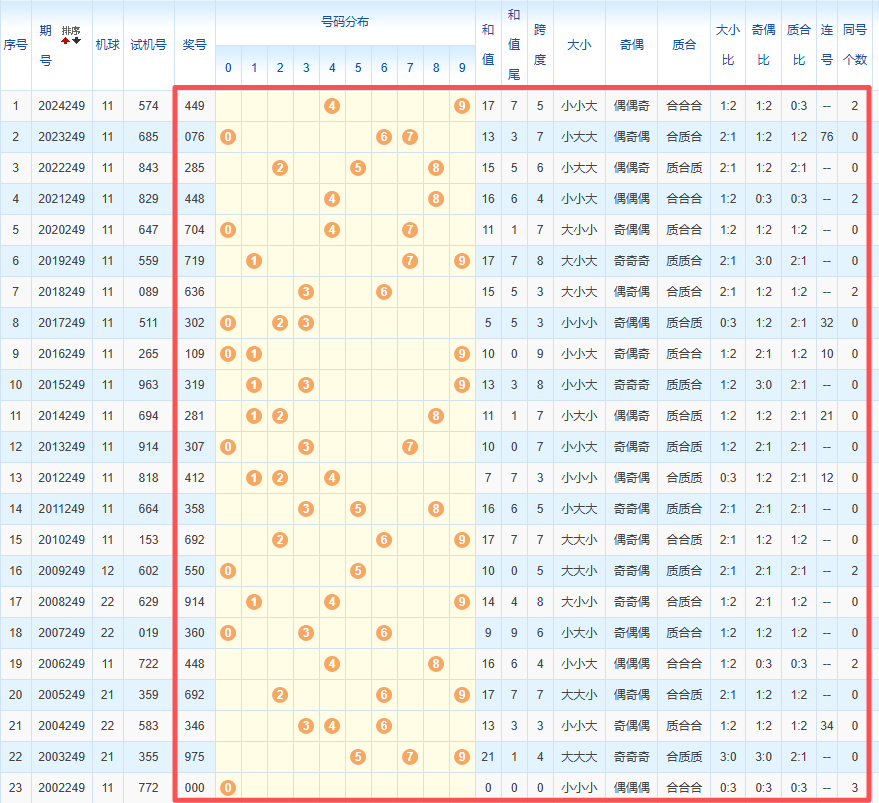
Task: Click orange 0 circle in row 2002249
Action: (228, 788)
